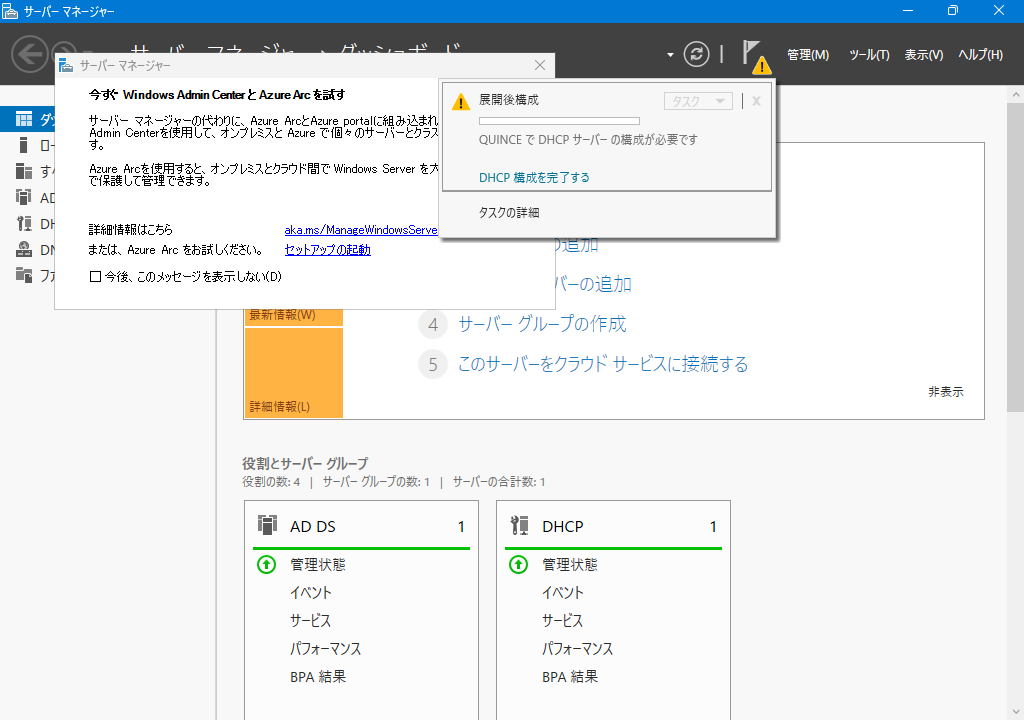Open the DHCP tile title
1024x720 pixels.
tap(563, 527)
